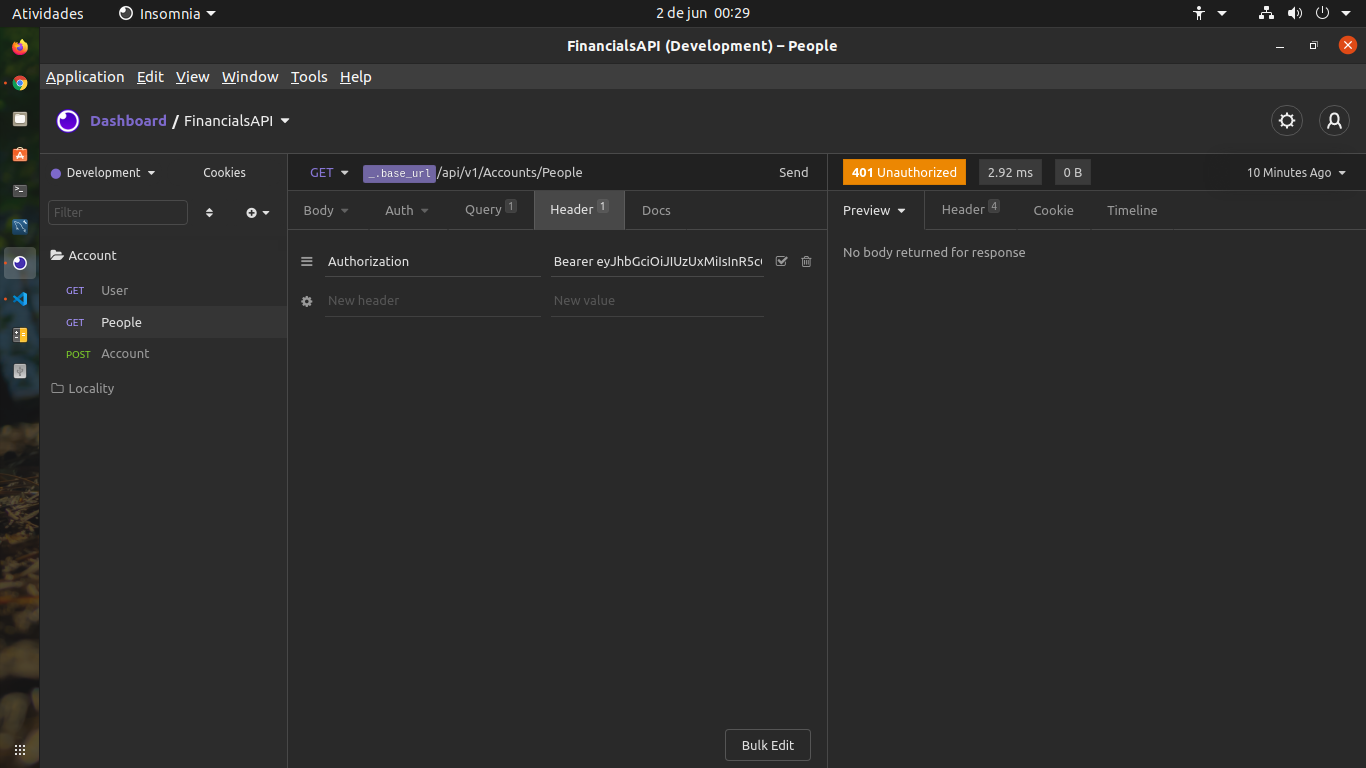Open the GET method dropdown
Screen dimensions: 1366x768
(x=329, y=173)
